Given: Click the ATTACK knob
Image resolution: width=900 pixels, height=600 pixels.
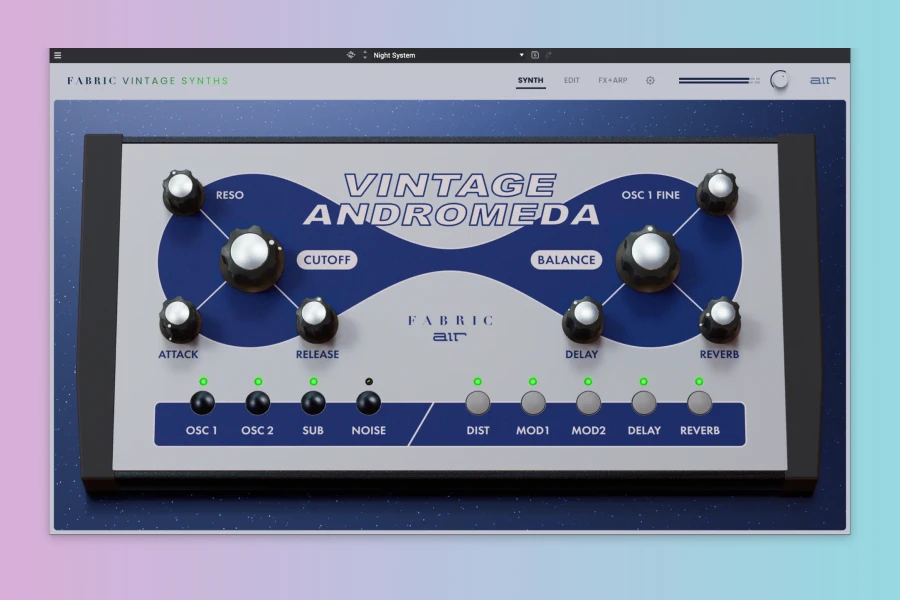Looking at the screenshot, I should click(x=179, y=319).
